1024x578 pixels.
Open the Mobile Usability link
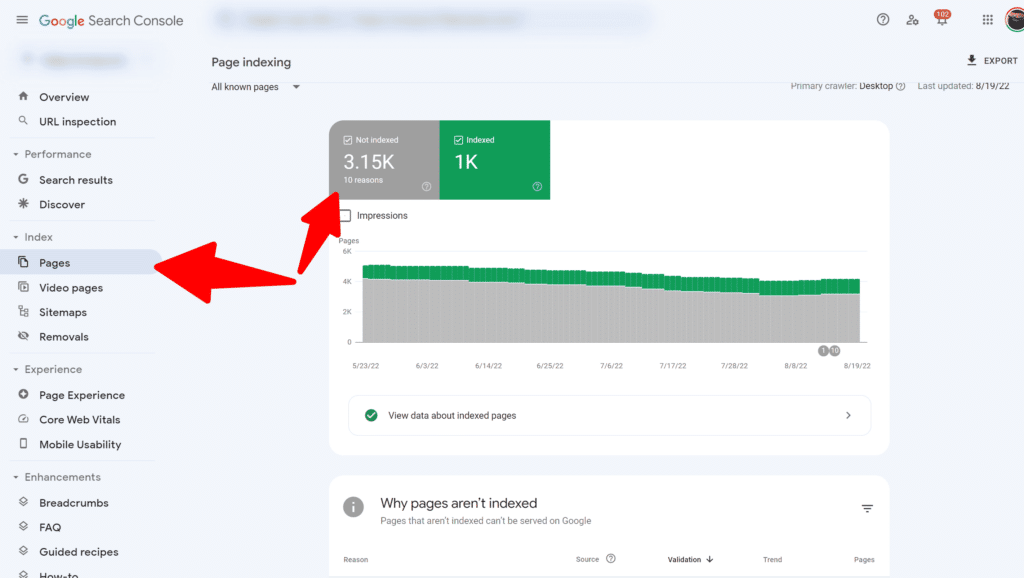(x=80, y=444)
